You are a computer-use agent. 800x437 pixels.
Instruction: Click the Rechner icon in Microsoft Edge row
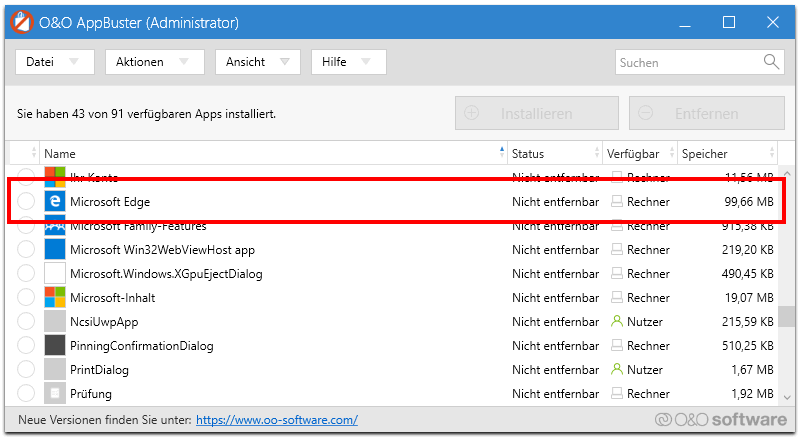pos(617,201)
